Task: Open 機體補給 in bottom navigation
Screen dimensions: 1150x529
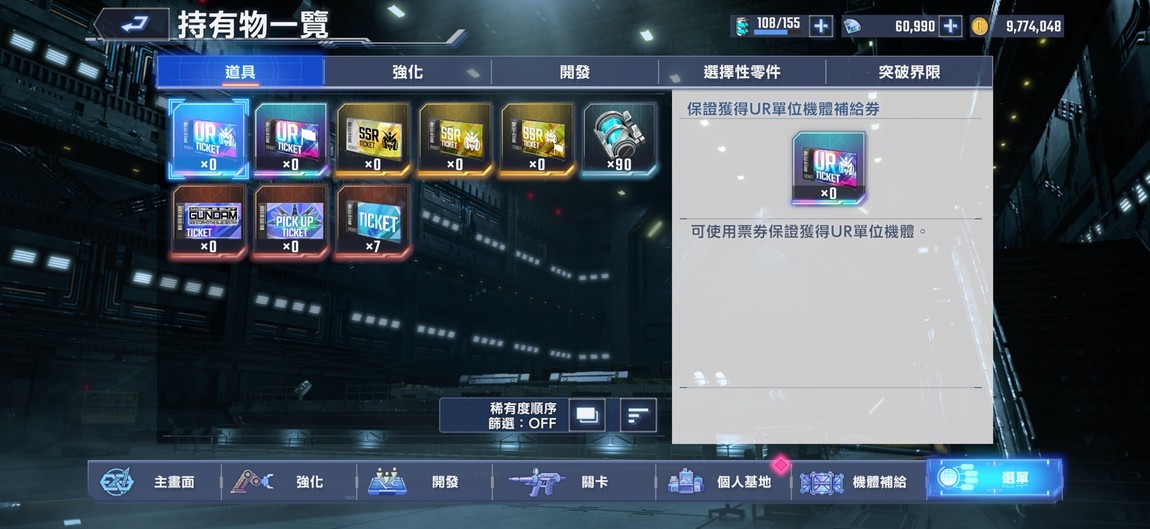Action: pyautogui.click(x=858, y=482)
